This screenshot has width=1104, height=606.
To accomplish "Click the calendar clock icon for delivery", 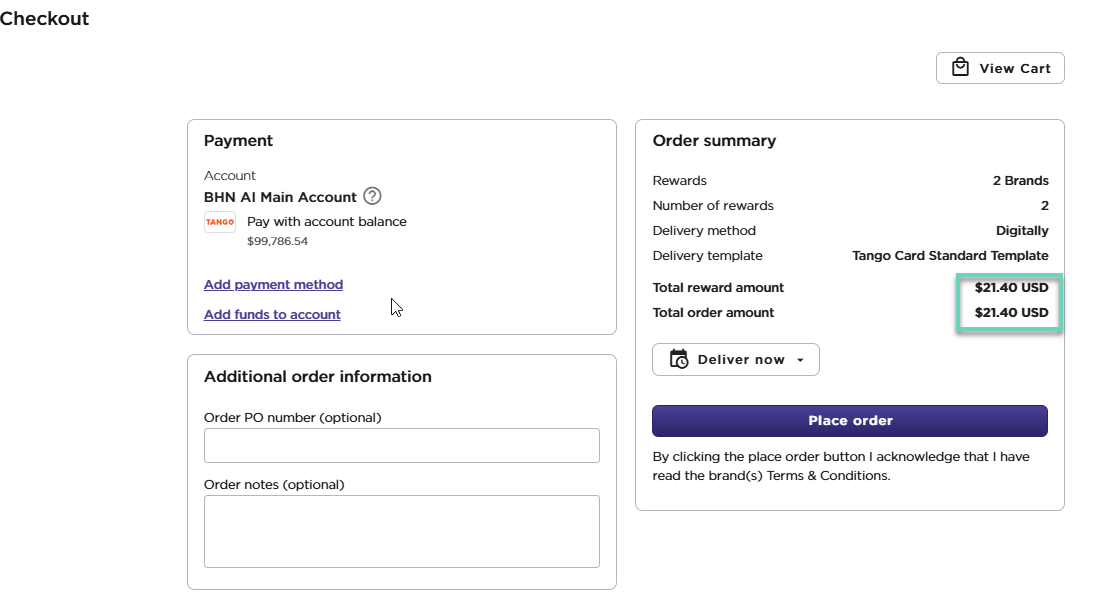I will click(x=679, y=360).
